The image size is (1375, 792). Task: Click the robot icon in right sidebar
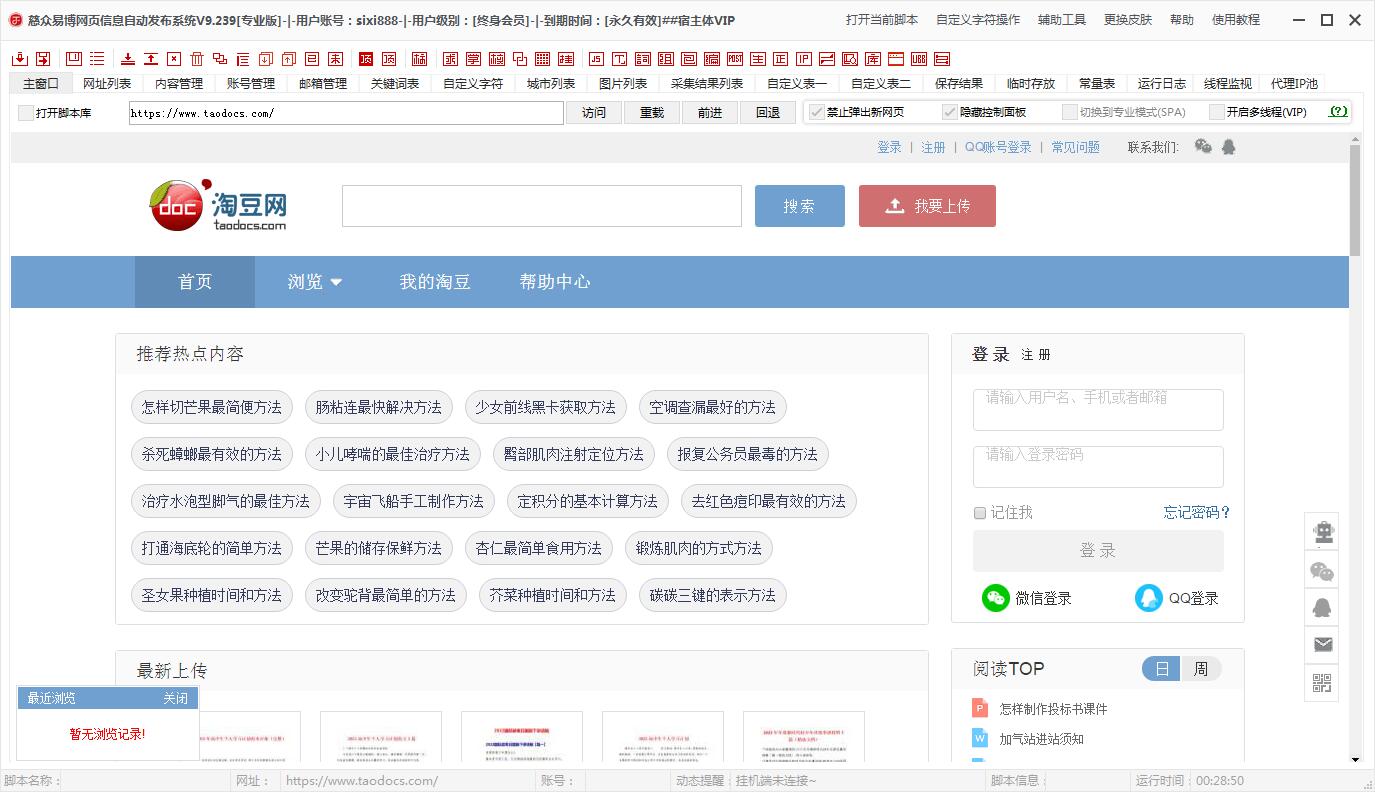click(x=1323, y=531)
